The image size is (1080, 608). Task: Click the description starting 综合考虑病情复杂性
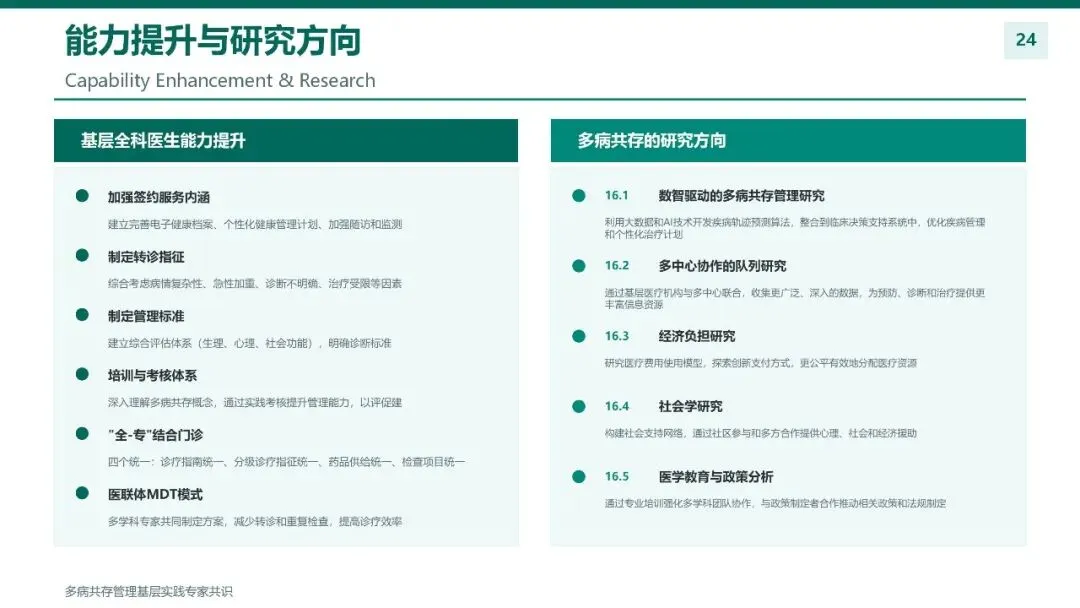(x=255, y=284)
